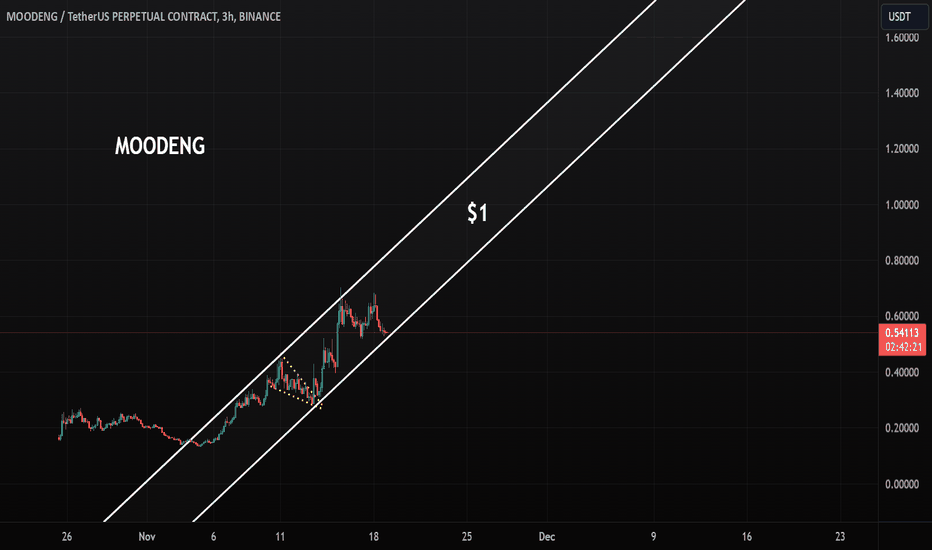Click the 1.60000 price axis label
Viewport: 932px width, 550px height.
click(902, 37)
